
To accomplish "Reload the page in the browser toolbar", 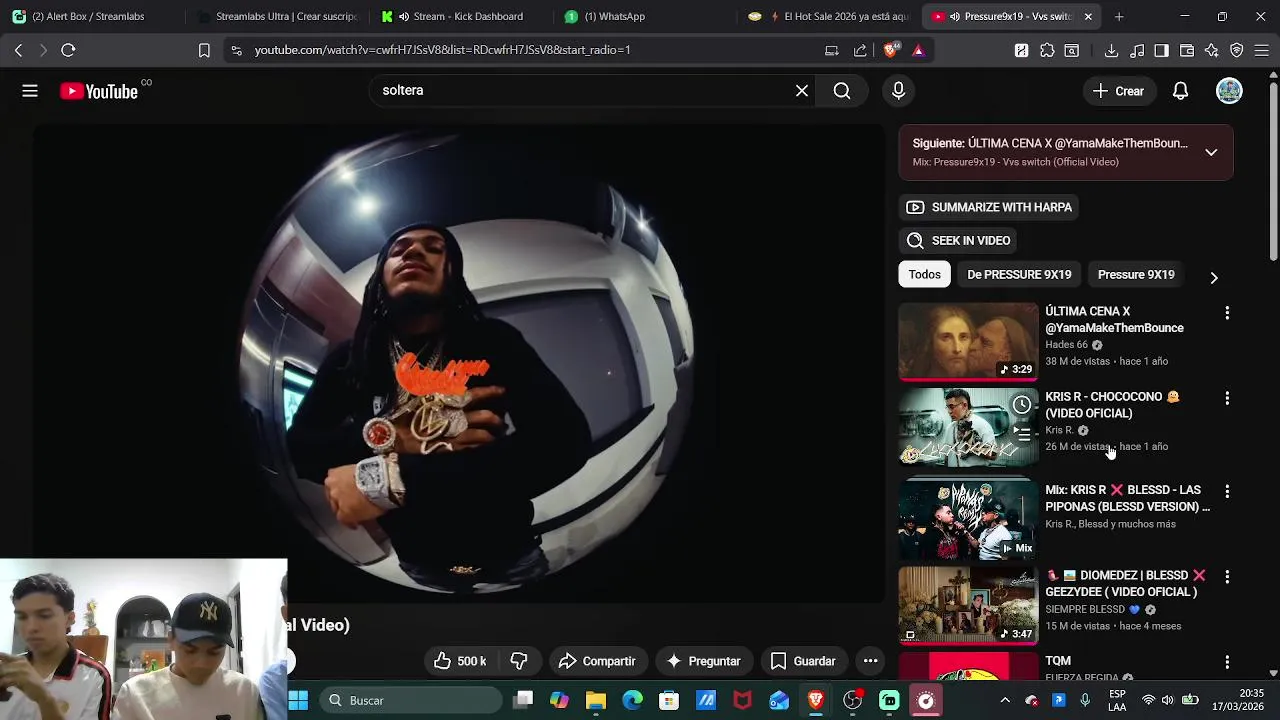I will pyautogui.click(x=68, y=50).
